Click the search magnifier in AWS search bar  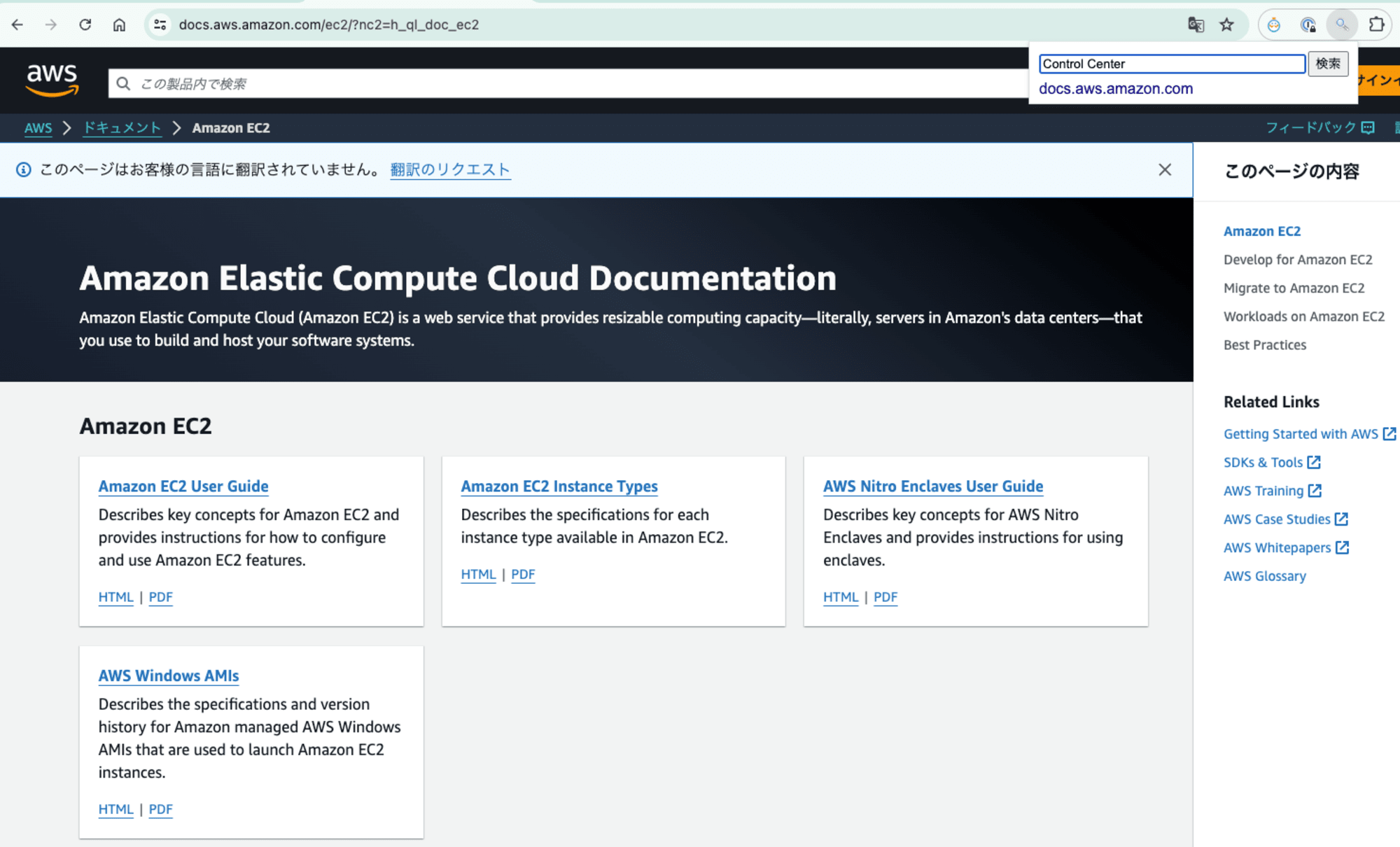point(123,84)
